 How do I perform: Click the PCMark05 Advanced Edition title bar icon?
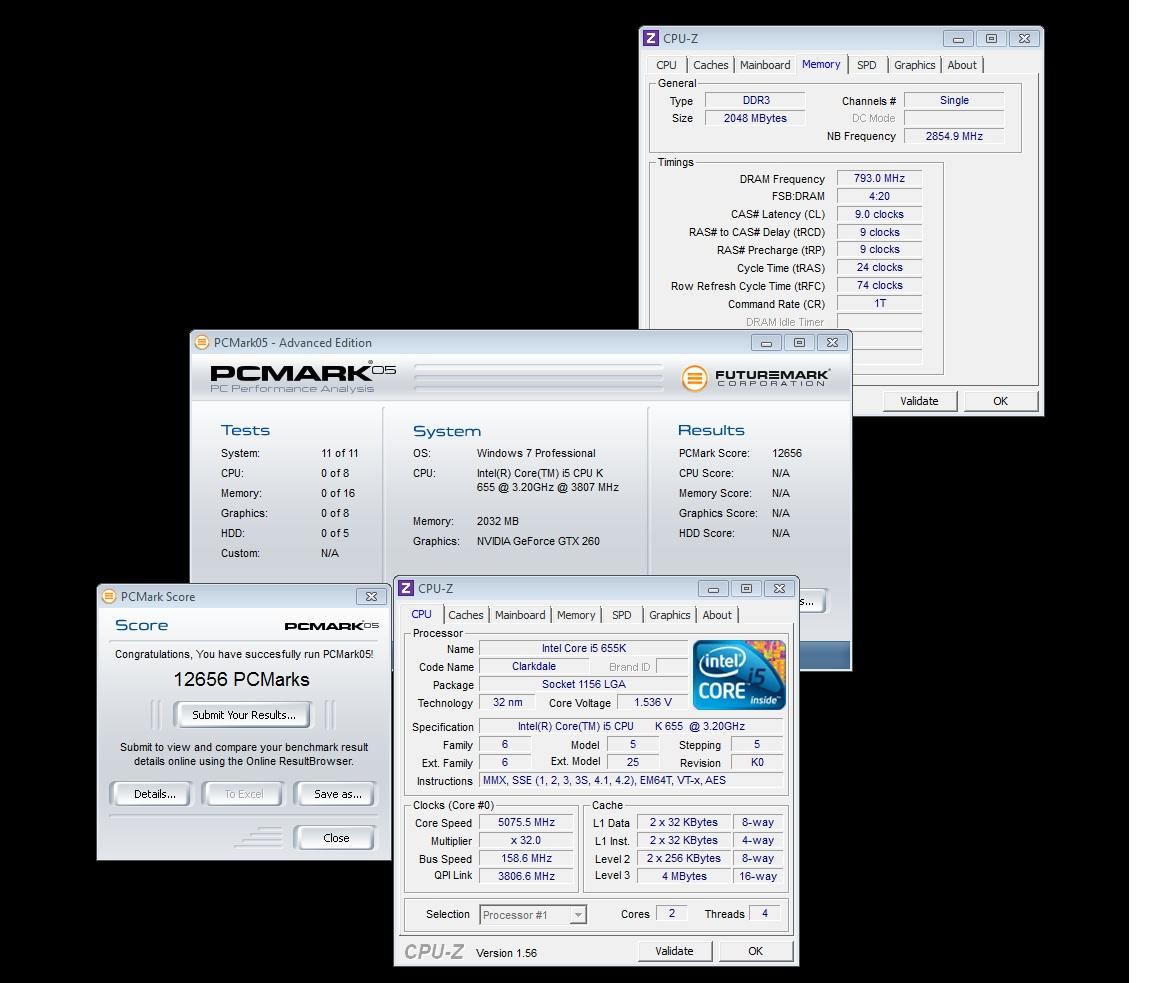202,342
